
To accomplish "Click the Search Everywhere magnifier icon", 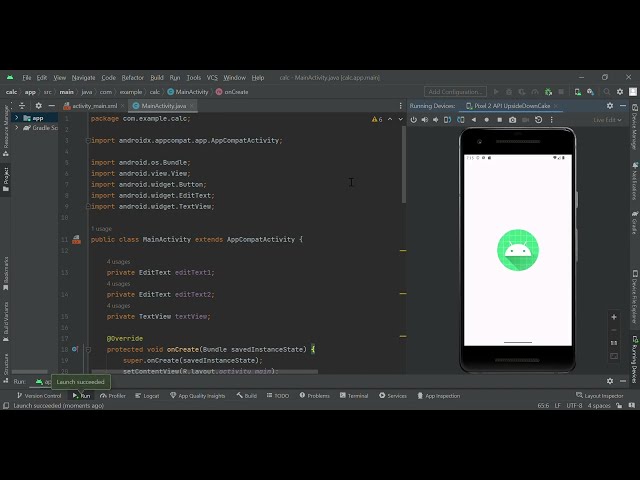I will (x=607, y=92).
